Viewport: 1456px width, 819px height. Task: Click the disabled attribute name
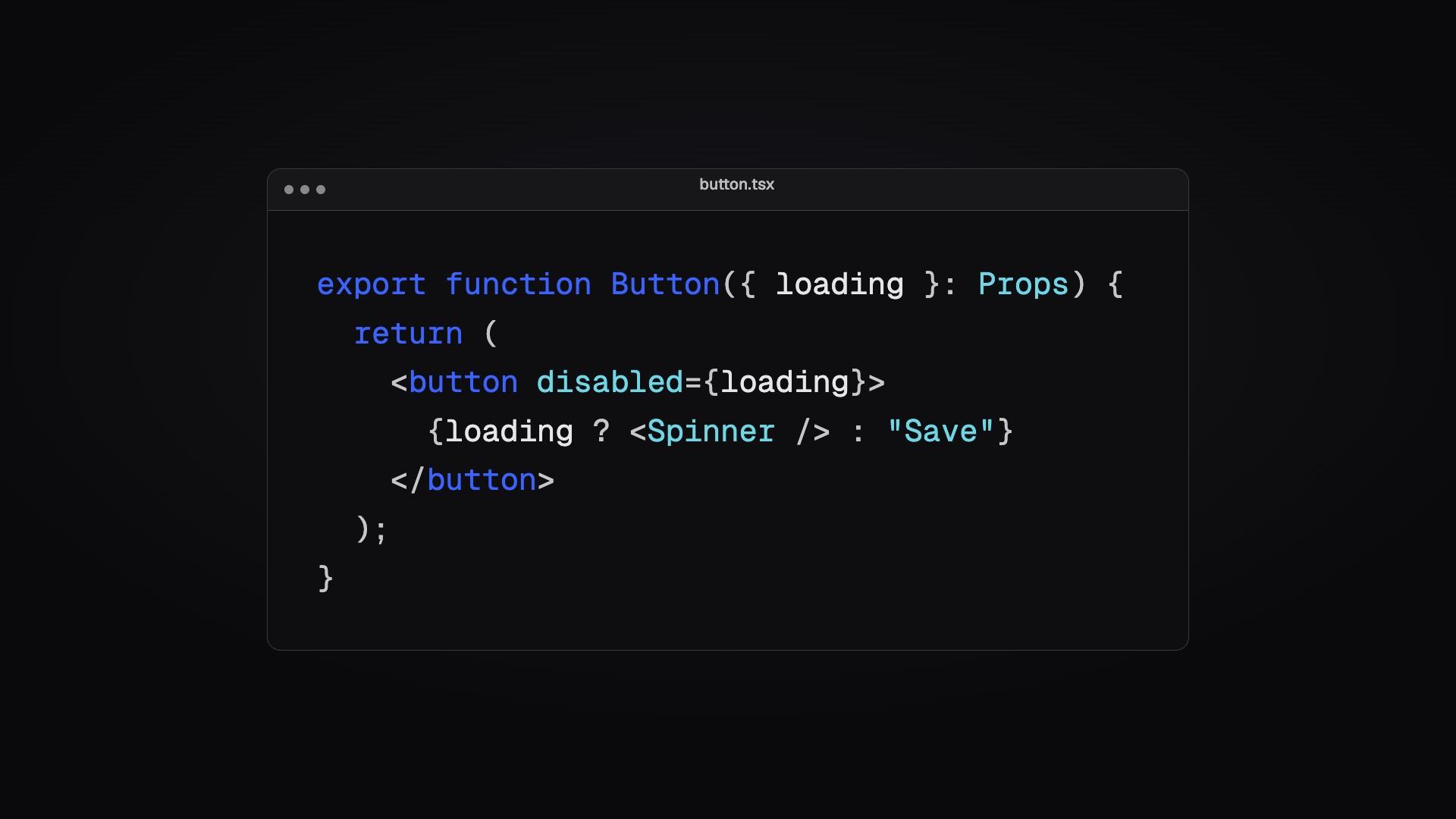(610, 382)
